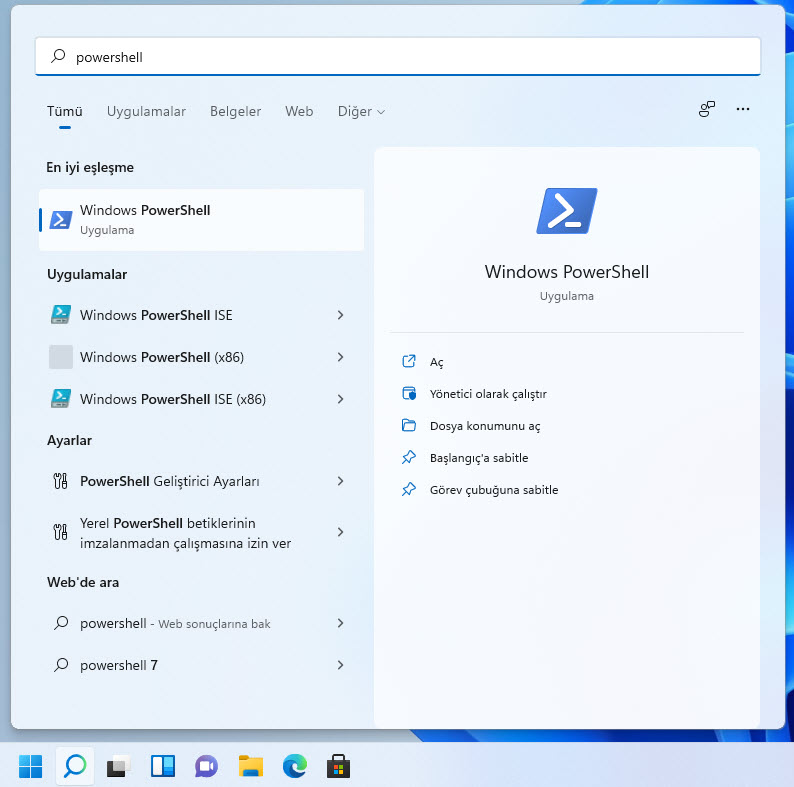Screen dimensions: 794x787
Task: Select Windows PowerShell ISE (x86) result
Action: pos(202,399)
